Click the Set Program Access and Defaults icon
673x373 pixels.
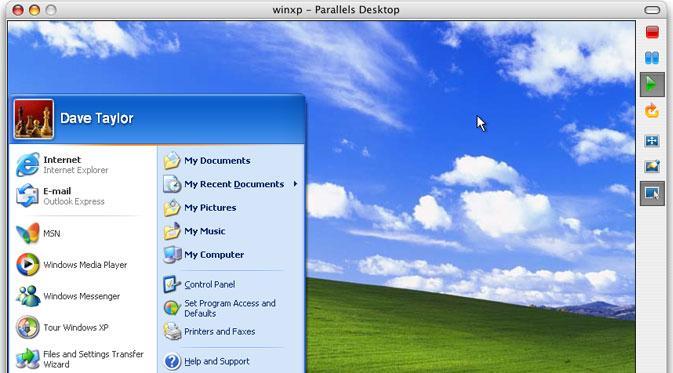point(172,308)
